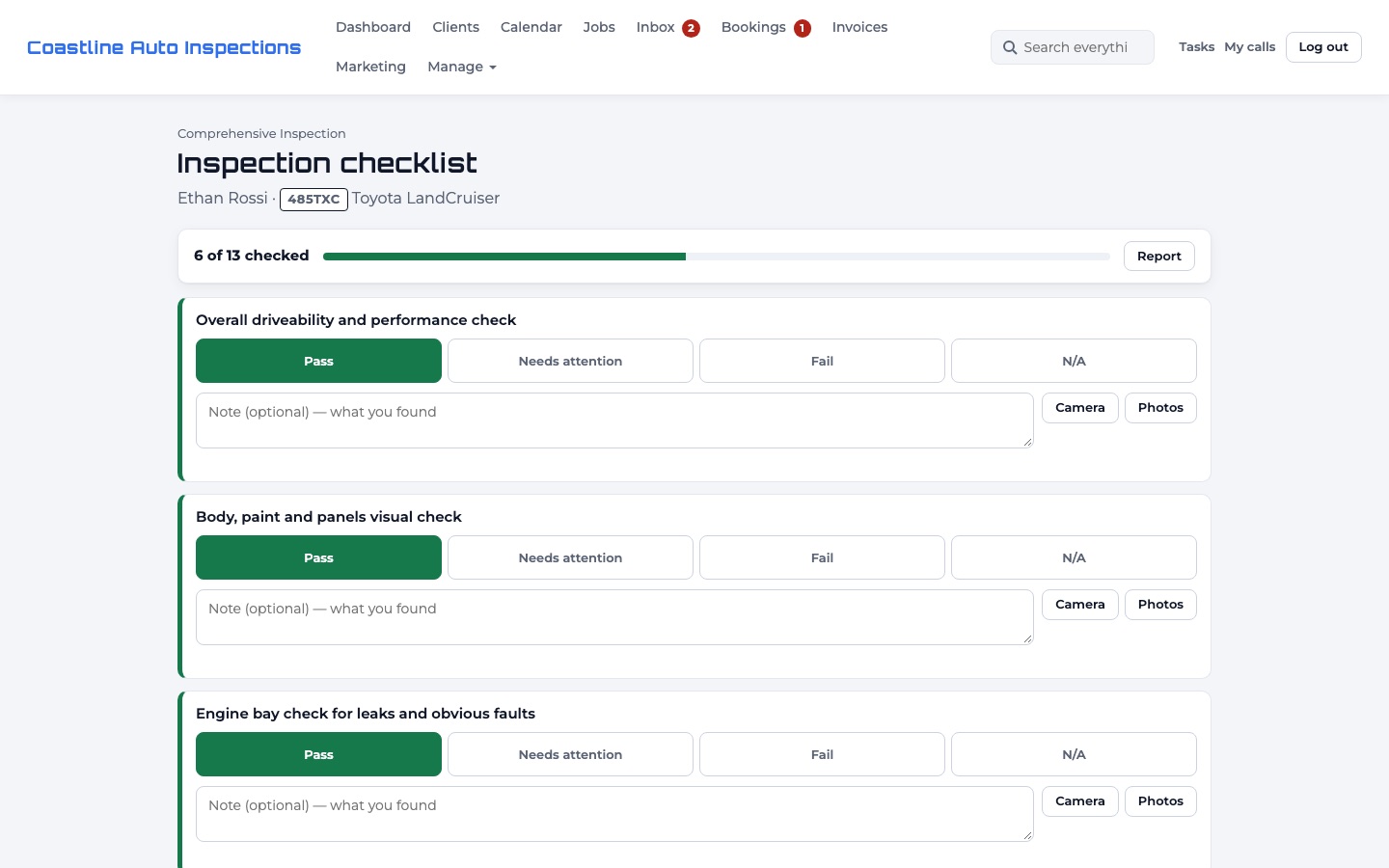Click the '6 of 13 checked' text
This screenshot has width=1389, height=868.
coord(252,256)
